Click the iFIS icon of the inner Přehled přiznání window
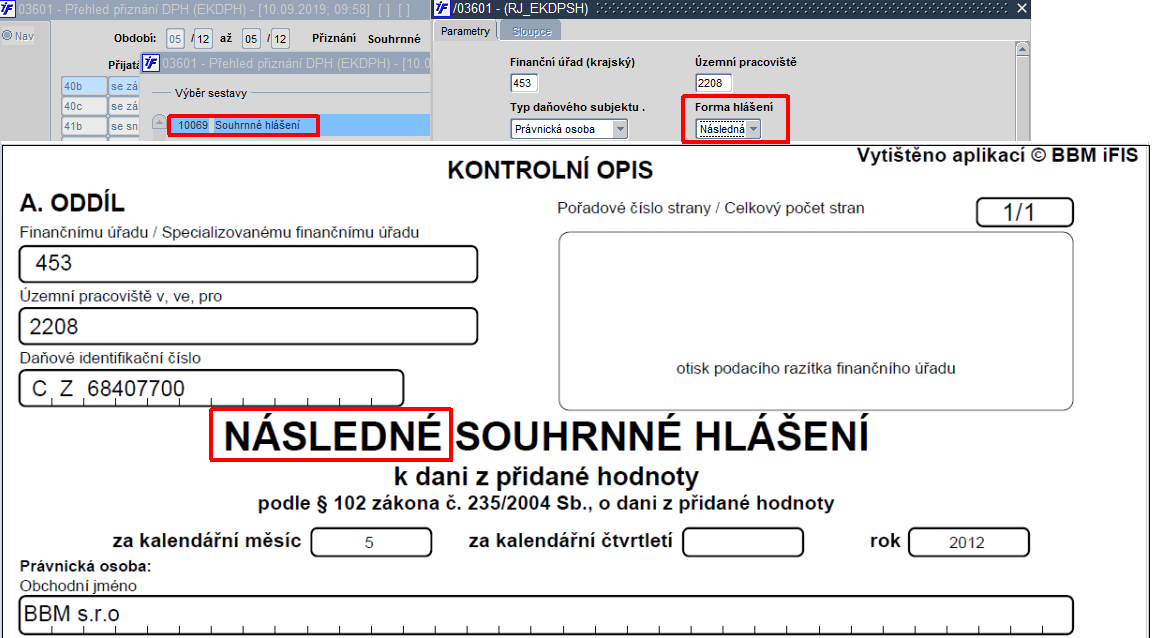1155x638 pixels. point(151,63)
